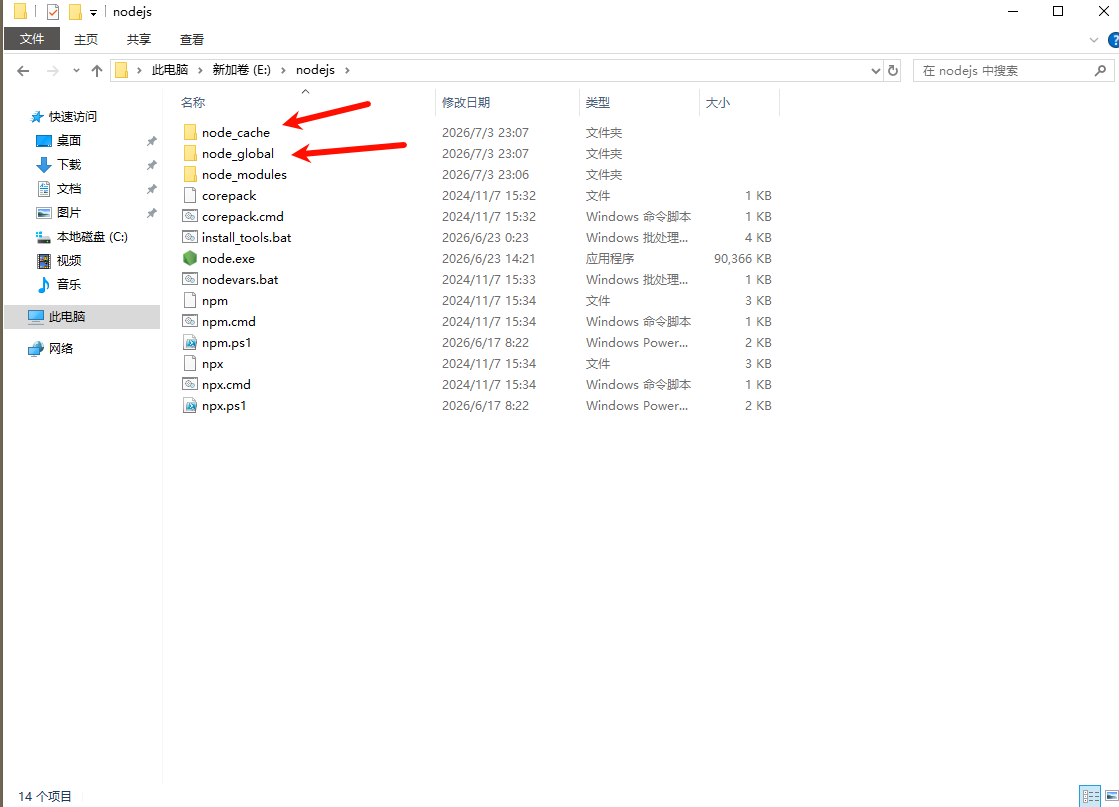
Task: Click the npx.ps1 PowerShell icon
Action: coord(190,405)
